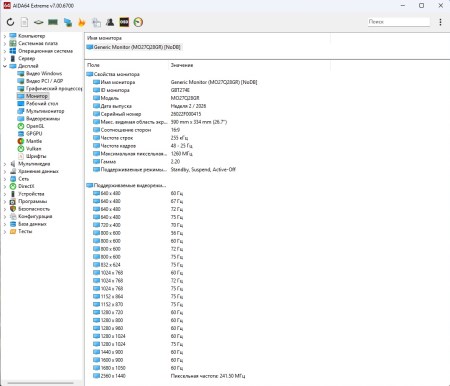
Task: Select the Монитор tree item
Action: [x=37, y=96]
